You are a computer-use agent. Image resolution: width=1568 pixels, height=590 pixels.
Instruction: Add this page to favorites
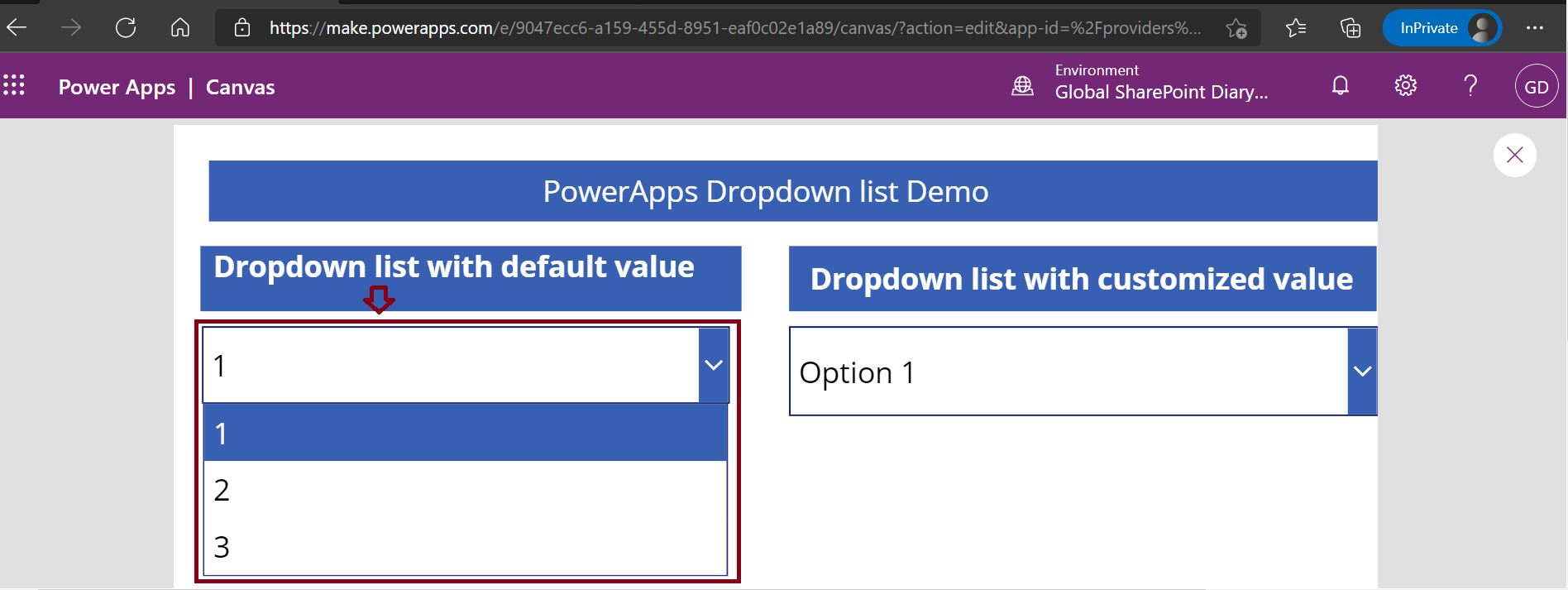[1236, 28]
